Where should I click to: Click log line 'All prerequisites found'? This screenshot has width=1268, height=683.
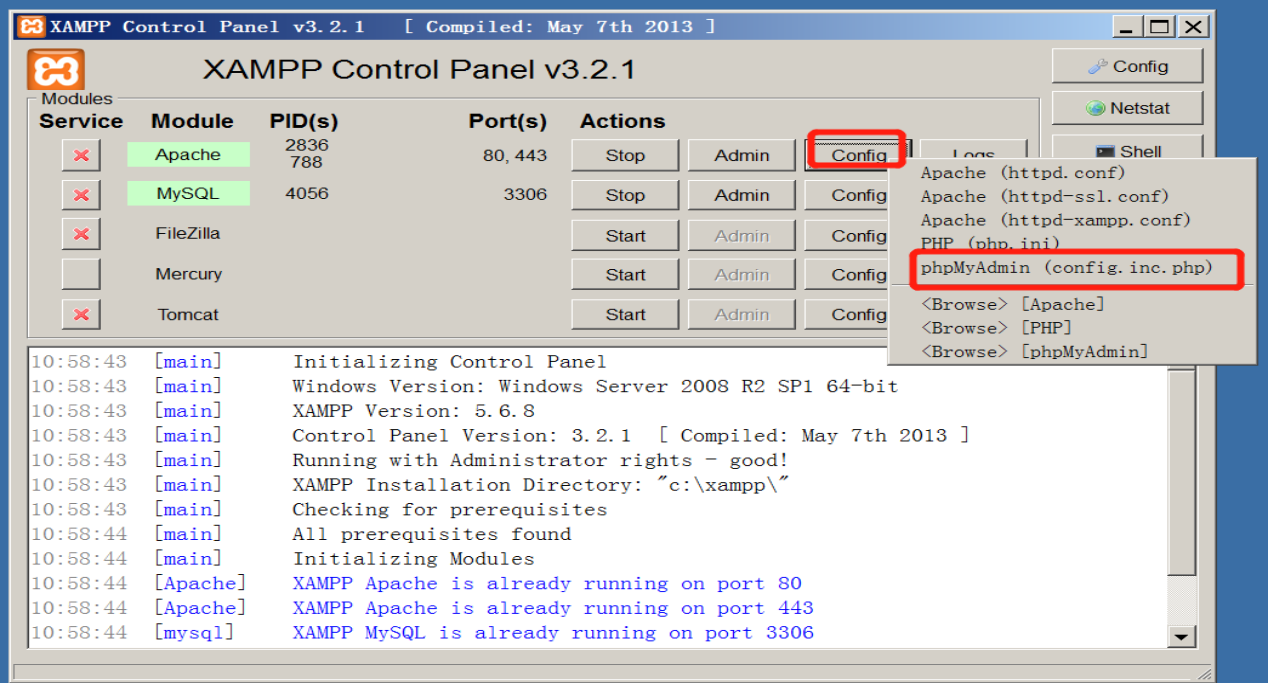coord(431,534)
